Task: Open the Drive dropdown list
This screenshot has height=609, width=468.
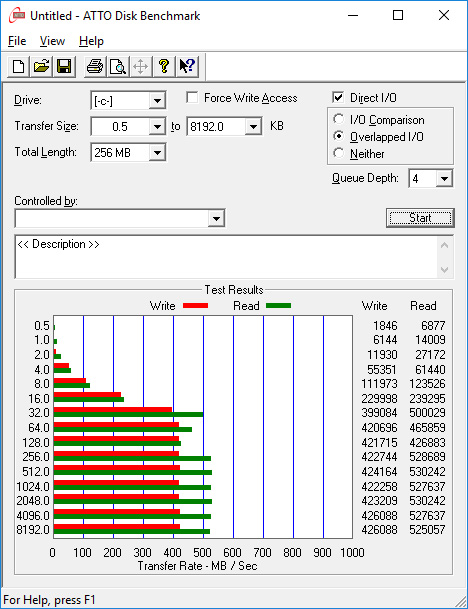Action: click(x=157, y=101)
